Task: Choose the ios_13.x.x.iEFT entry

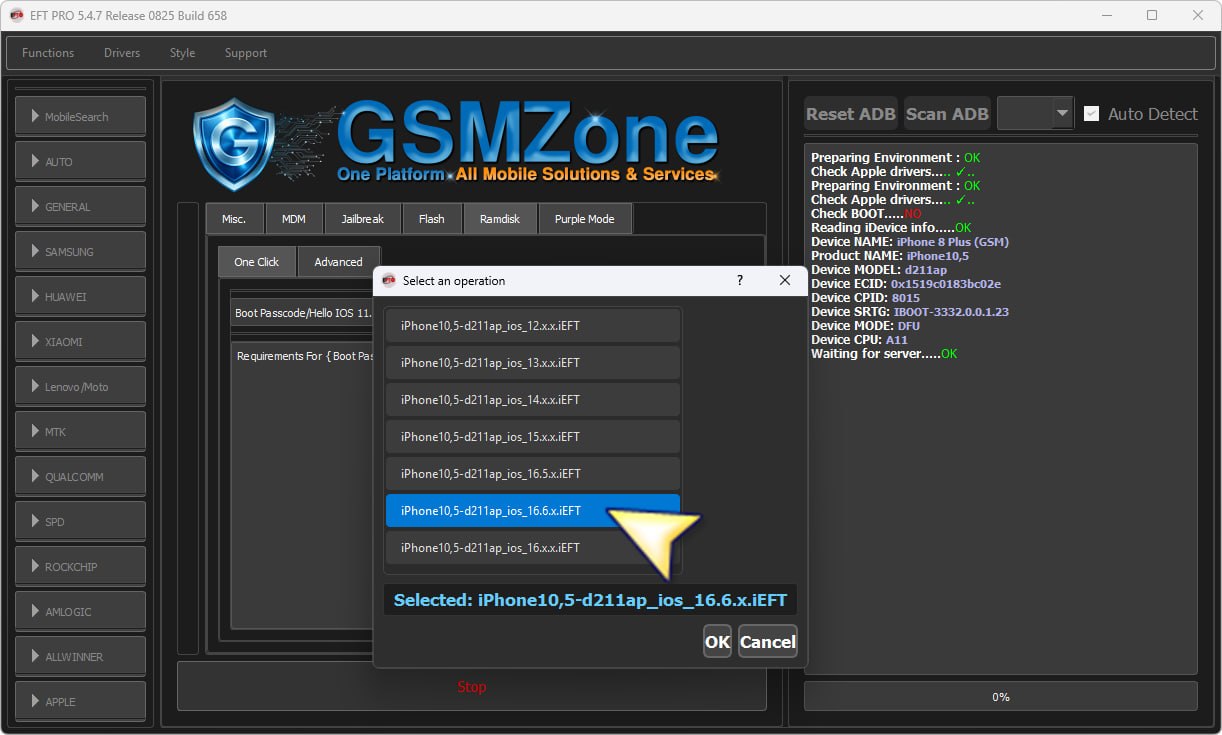Action: click(x=533, y=363)
